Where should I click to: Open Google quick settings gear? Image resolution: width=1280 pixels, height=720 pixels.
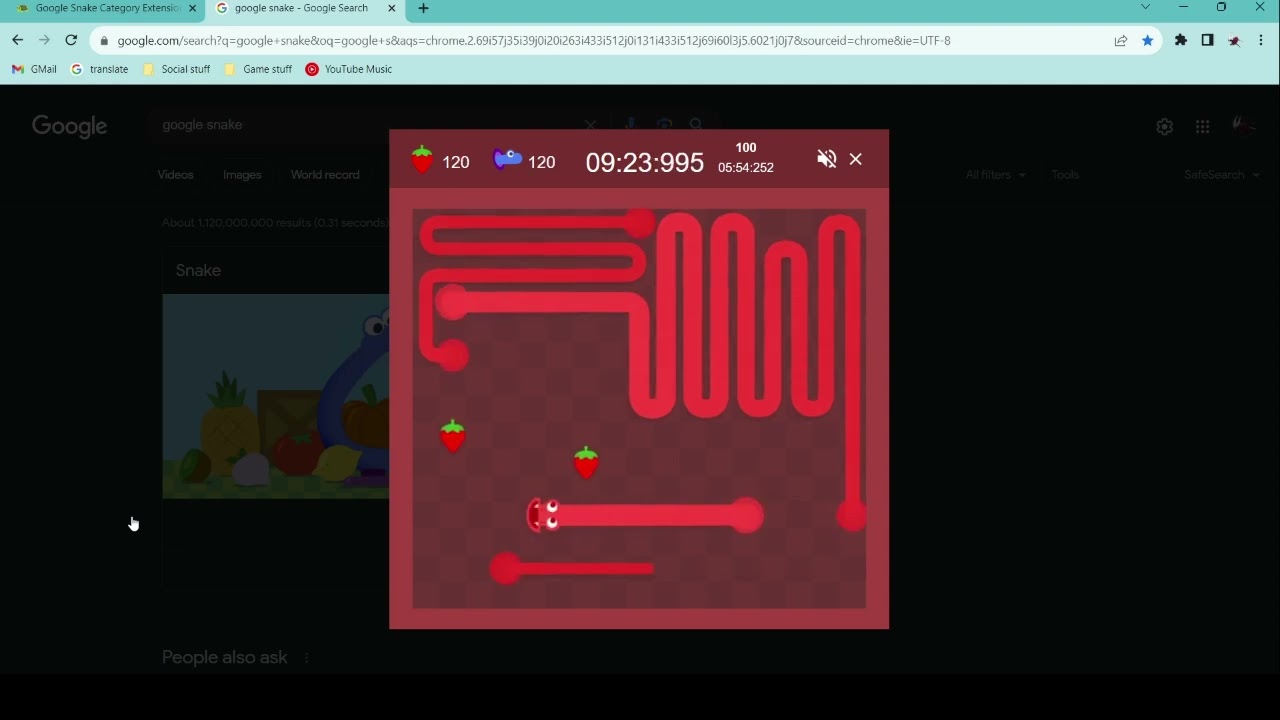pyautogui.click(x=1164, y=127)
